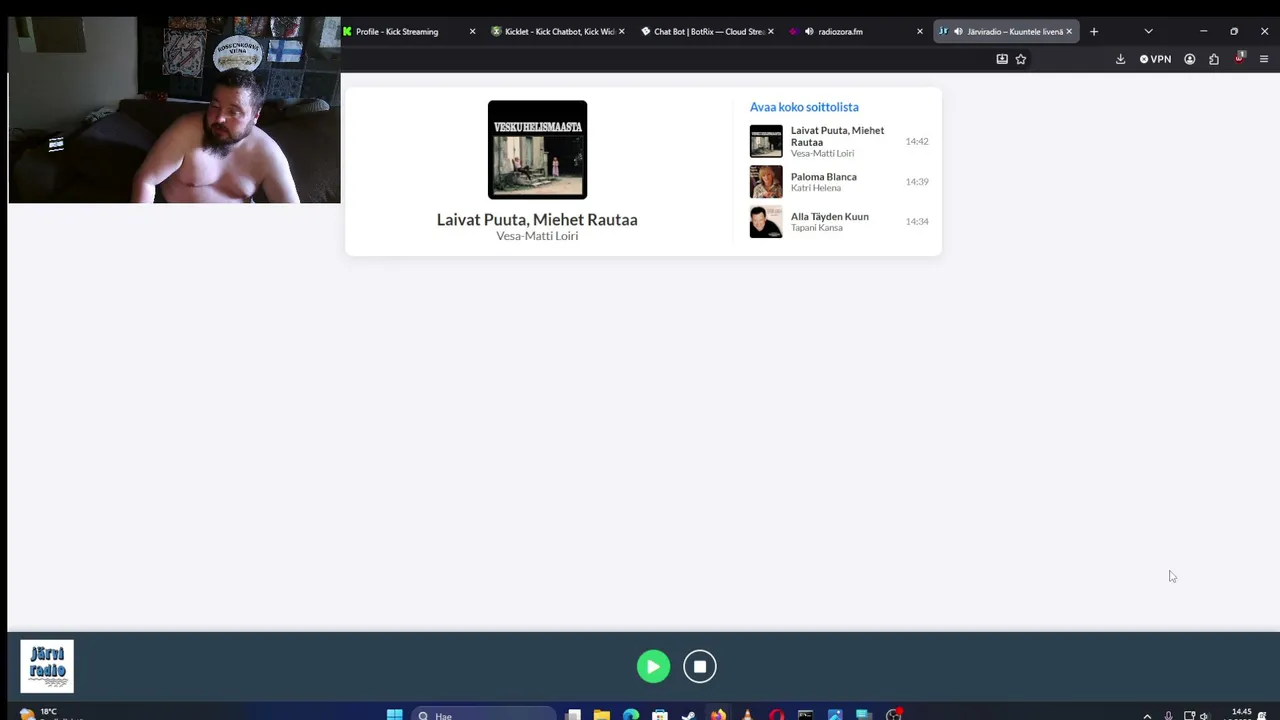The image size is (1280, 720).
Task: Click Vesa-Matti Loiri artist name under heading
Action: (x=537, y=236)
